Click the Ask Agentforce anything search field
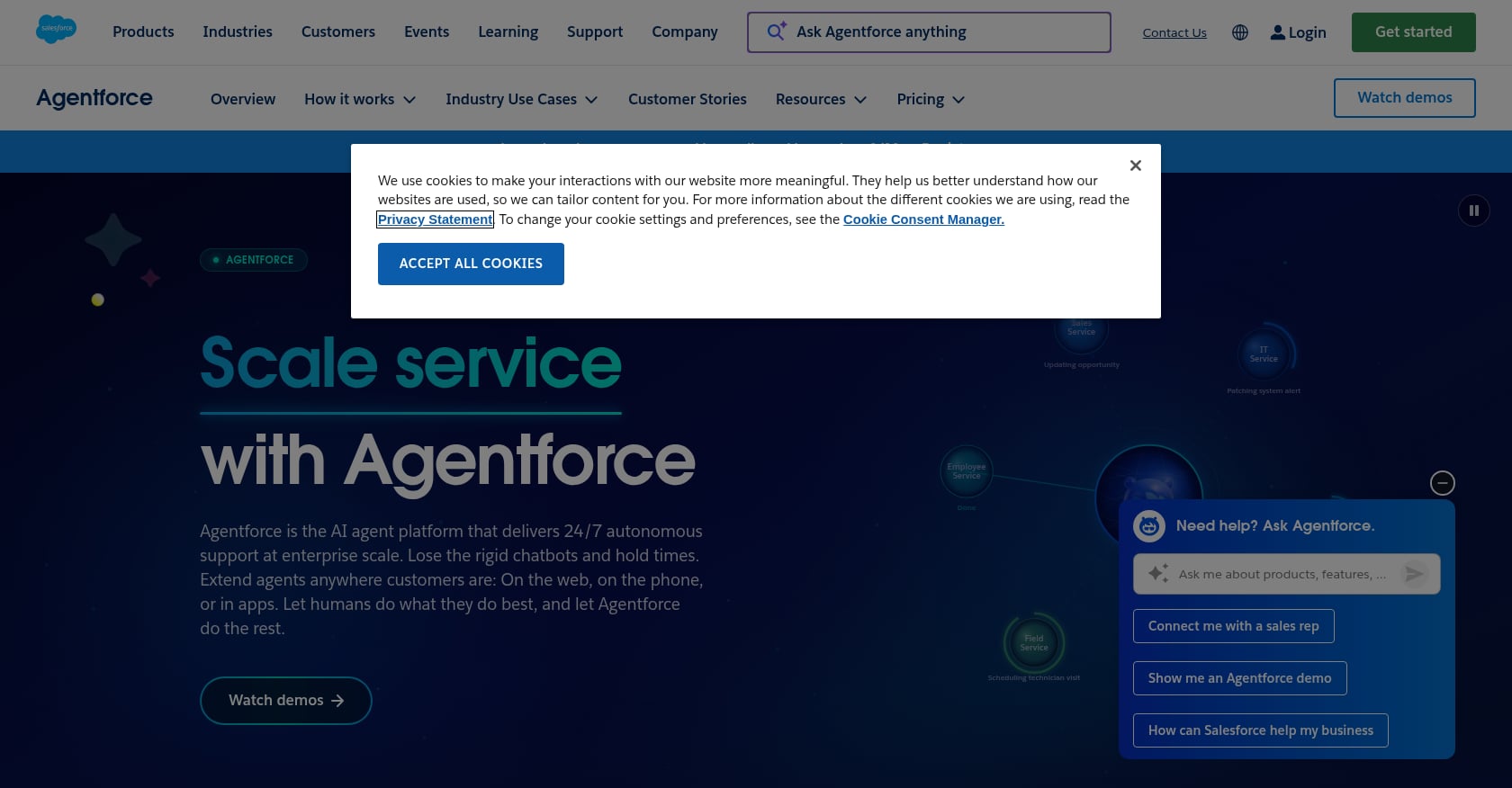This screenshot has width=1512, height=788. click(929, 32)
